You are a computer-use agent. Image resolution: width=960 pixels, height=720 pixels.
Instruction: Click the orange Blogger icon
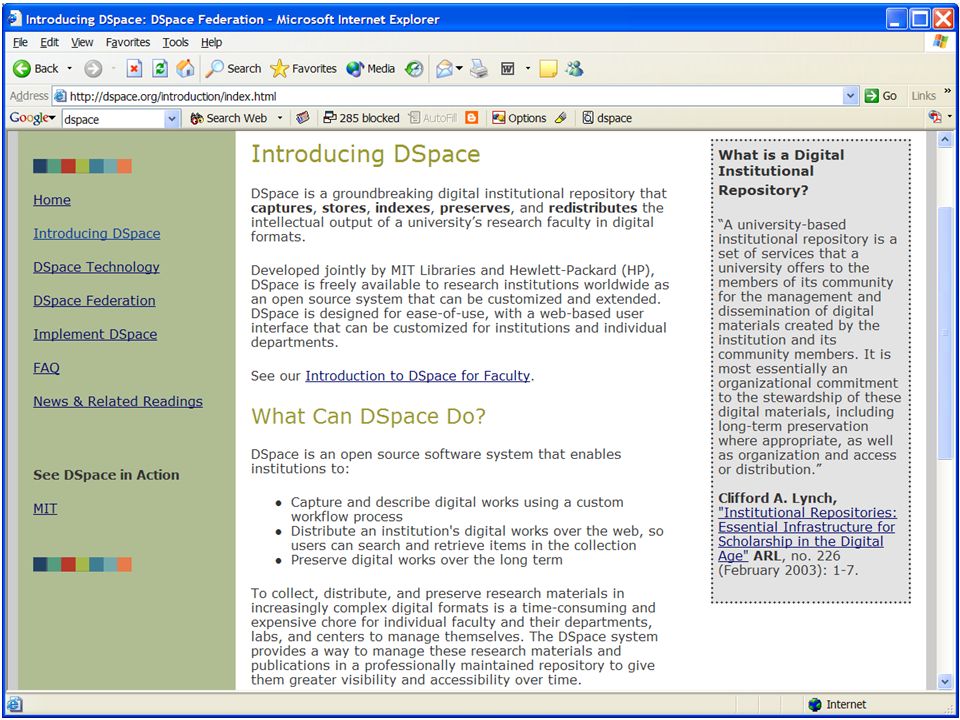coord(471,118)
